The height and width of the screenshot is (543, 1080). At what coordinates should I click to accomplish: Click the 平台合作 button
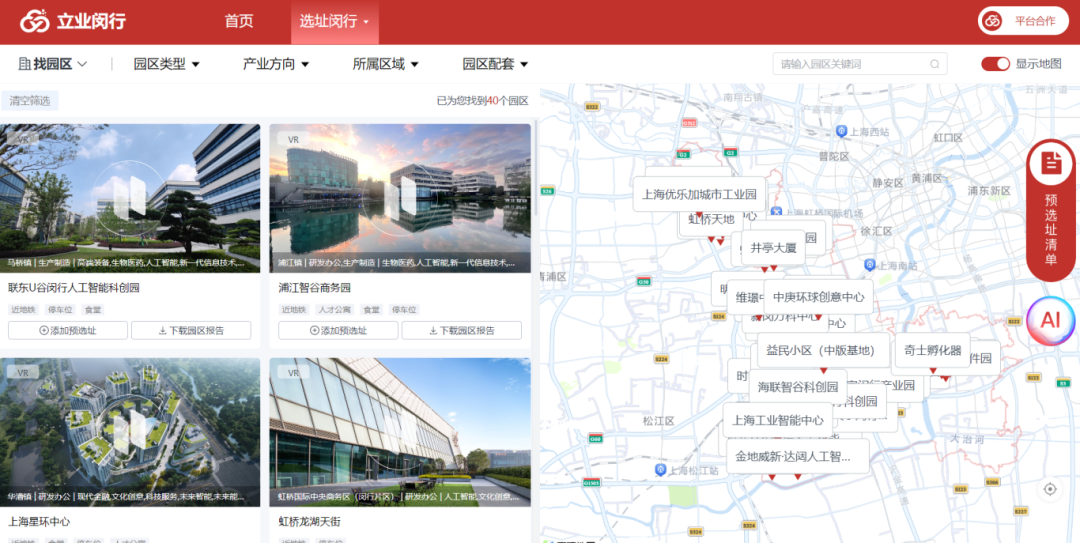coord(1023,21)
